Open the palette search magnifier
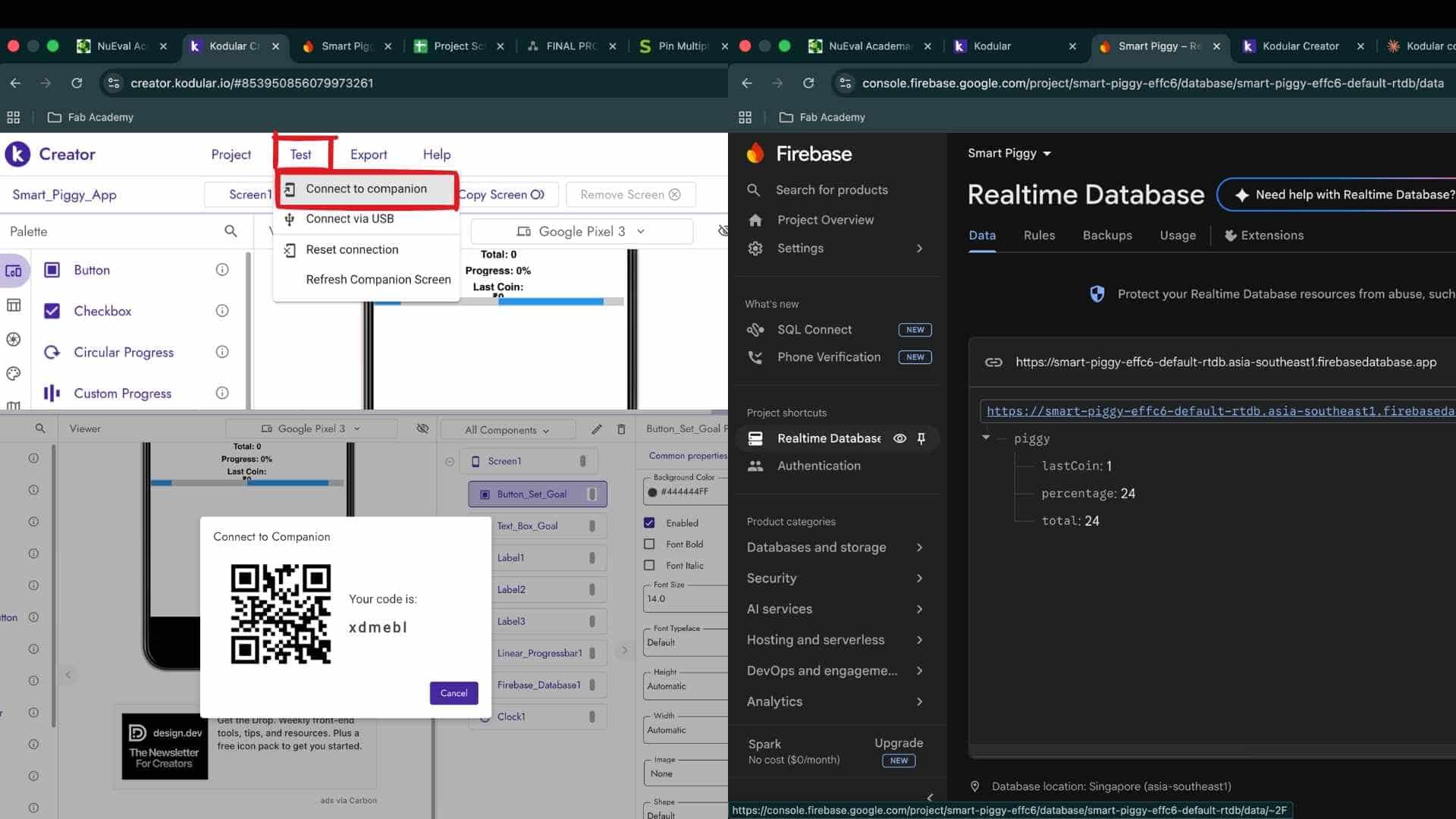This screenshot has width=1456, height=819. point(231,231)
